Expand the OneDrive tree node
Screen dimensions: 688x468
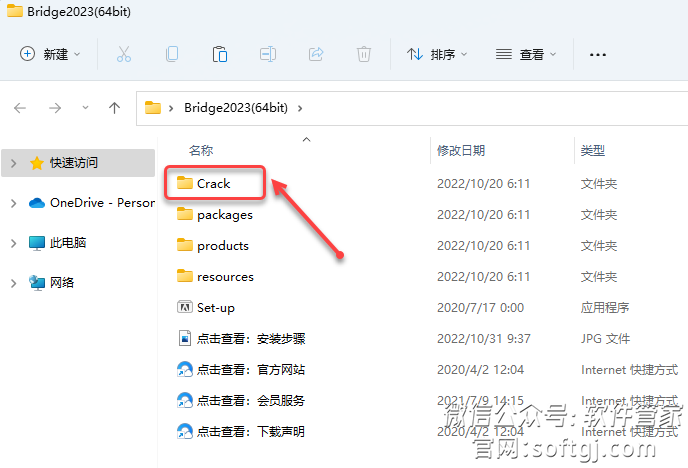[14, 203]
